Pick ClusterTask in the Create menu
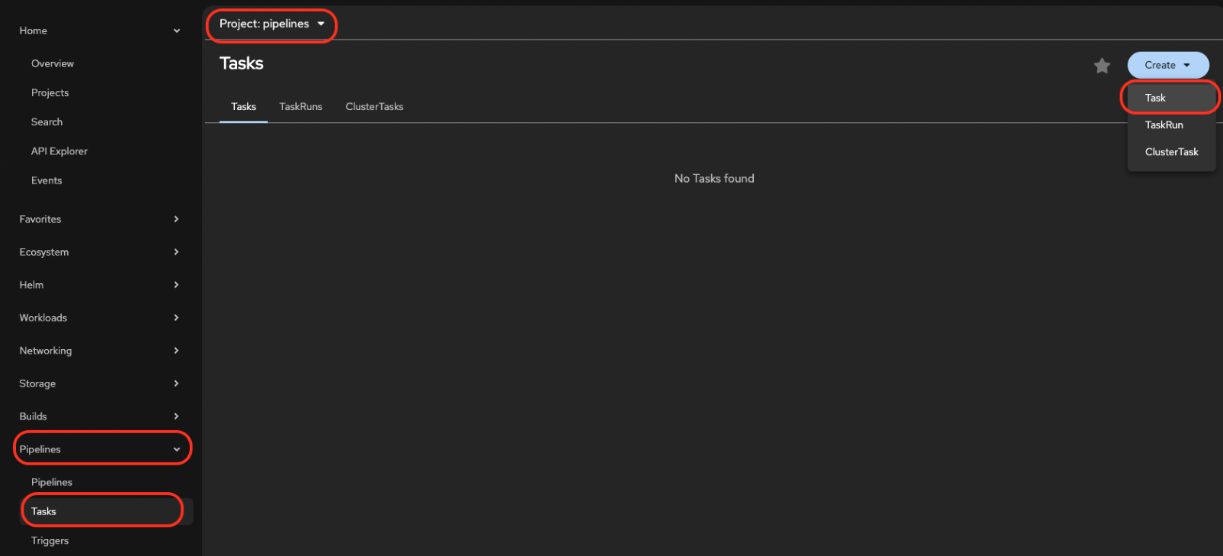The width and height of the screenshot is (1223, 556). pos(1171,152)
